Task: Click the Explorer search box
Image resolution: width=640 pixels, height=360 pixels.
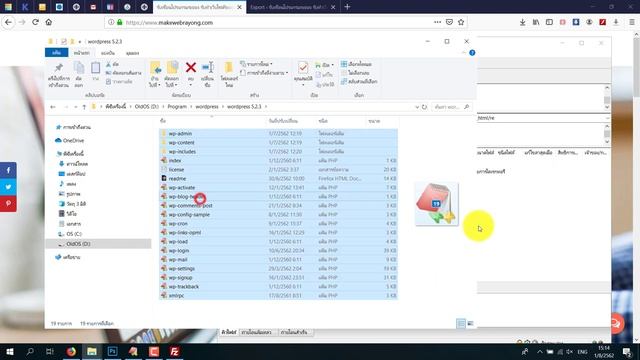Action: pyautogui.click(x=452, y=107)
